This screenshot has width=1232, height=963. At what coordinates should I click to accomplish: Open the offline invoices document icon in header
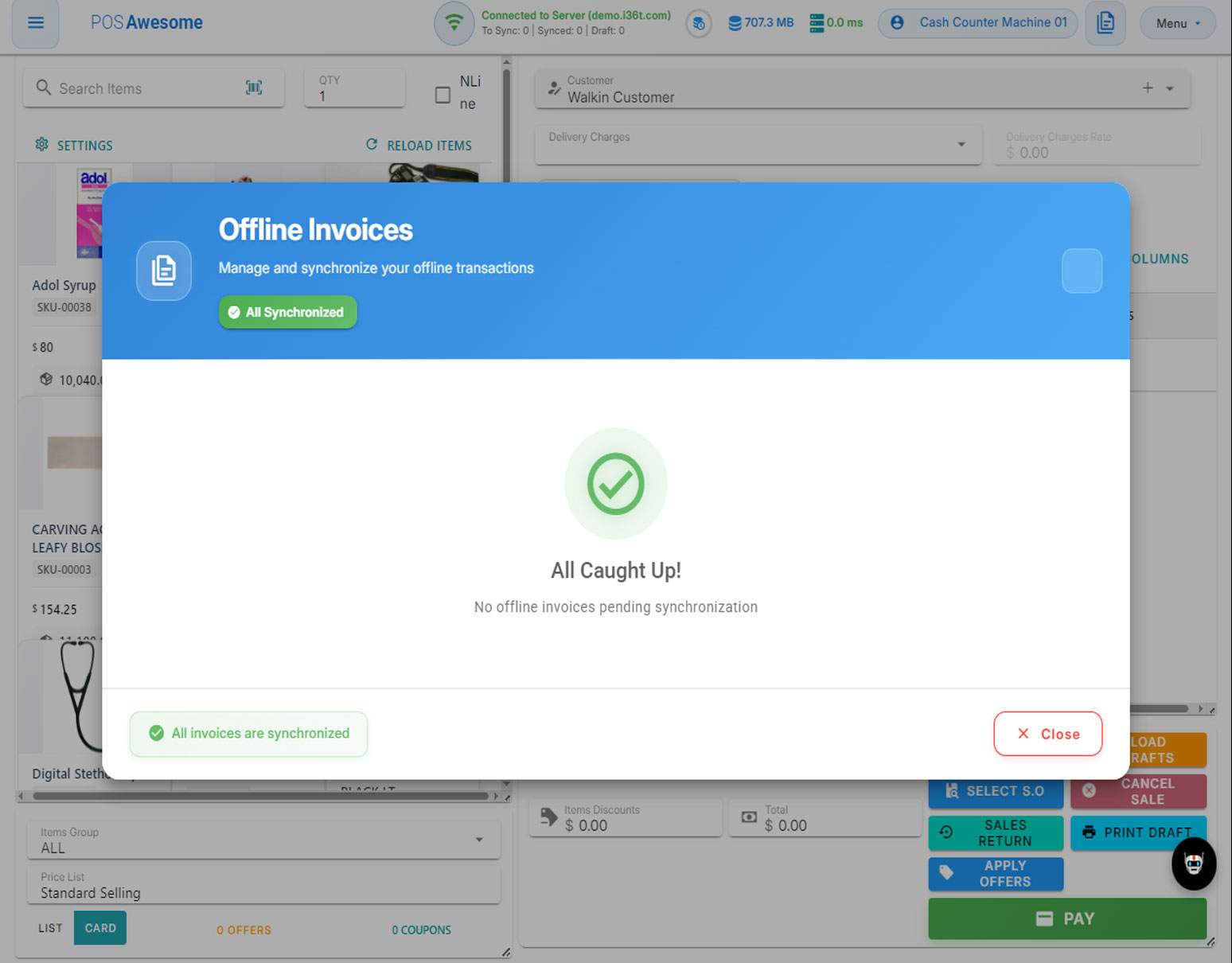pos(1105,23)
